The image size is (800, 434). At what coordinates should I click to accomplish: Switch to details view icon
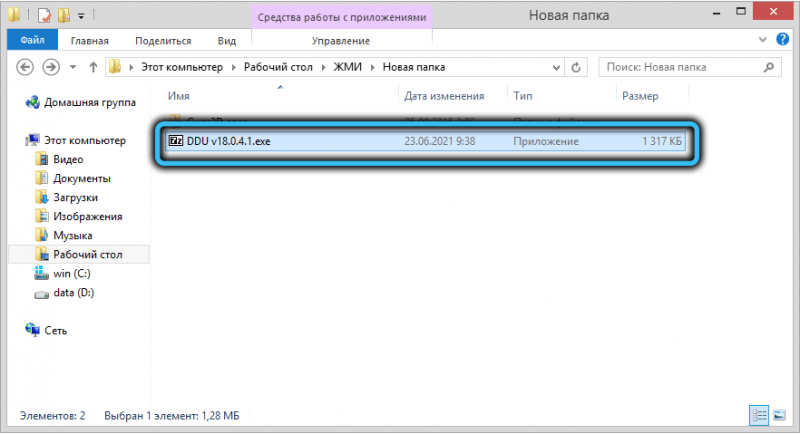coord(759,416)
